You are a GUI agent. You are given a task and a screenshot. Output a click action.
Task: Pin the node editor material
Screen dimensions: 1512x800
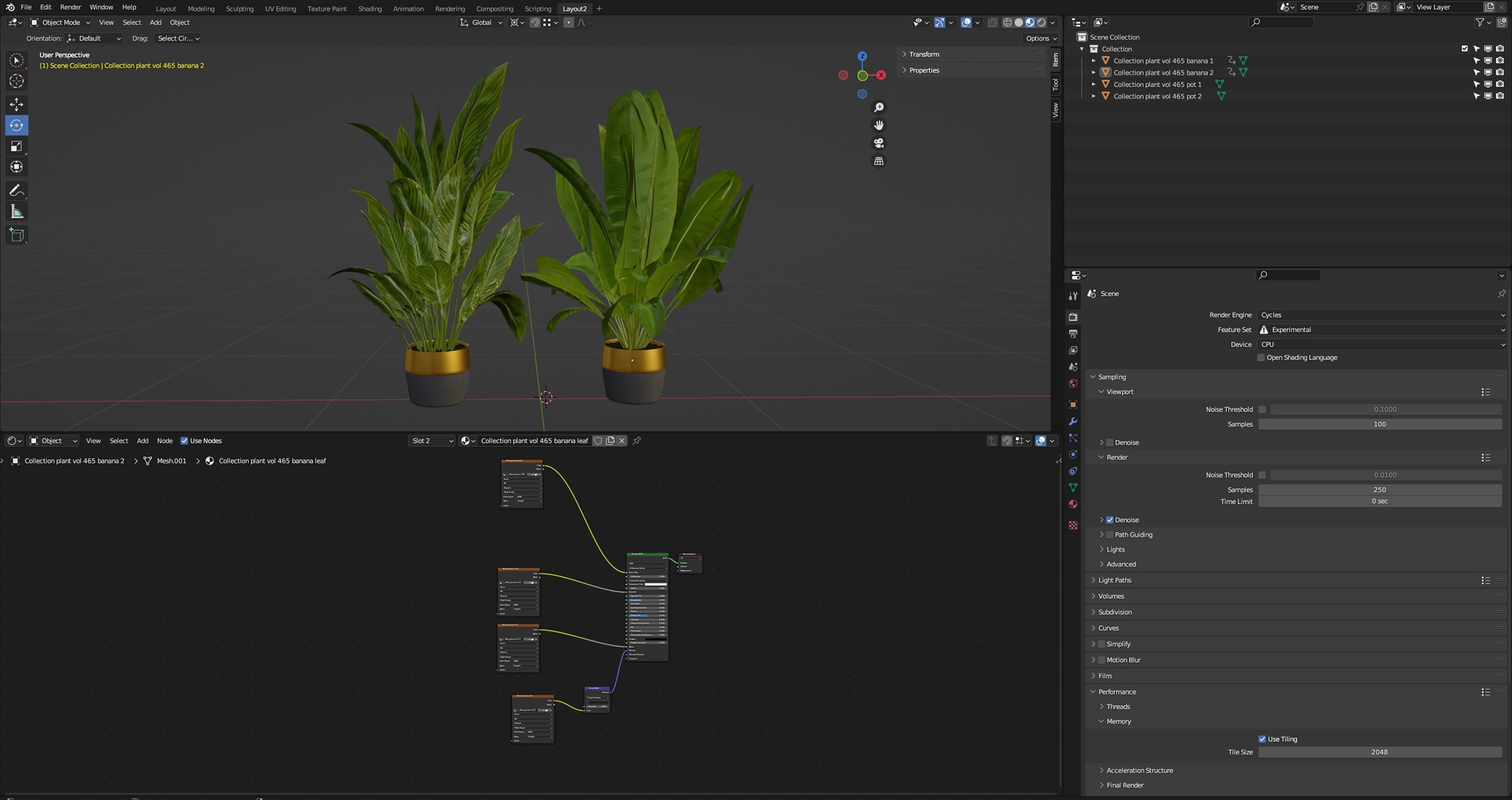pyautogui.click(x=637, y=441)
